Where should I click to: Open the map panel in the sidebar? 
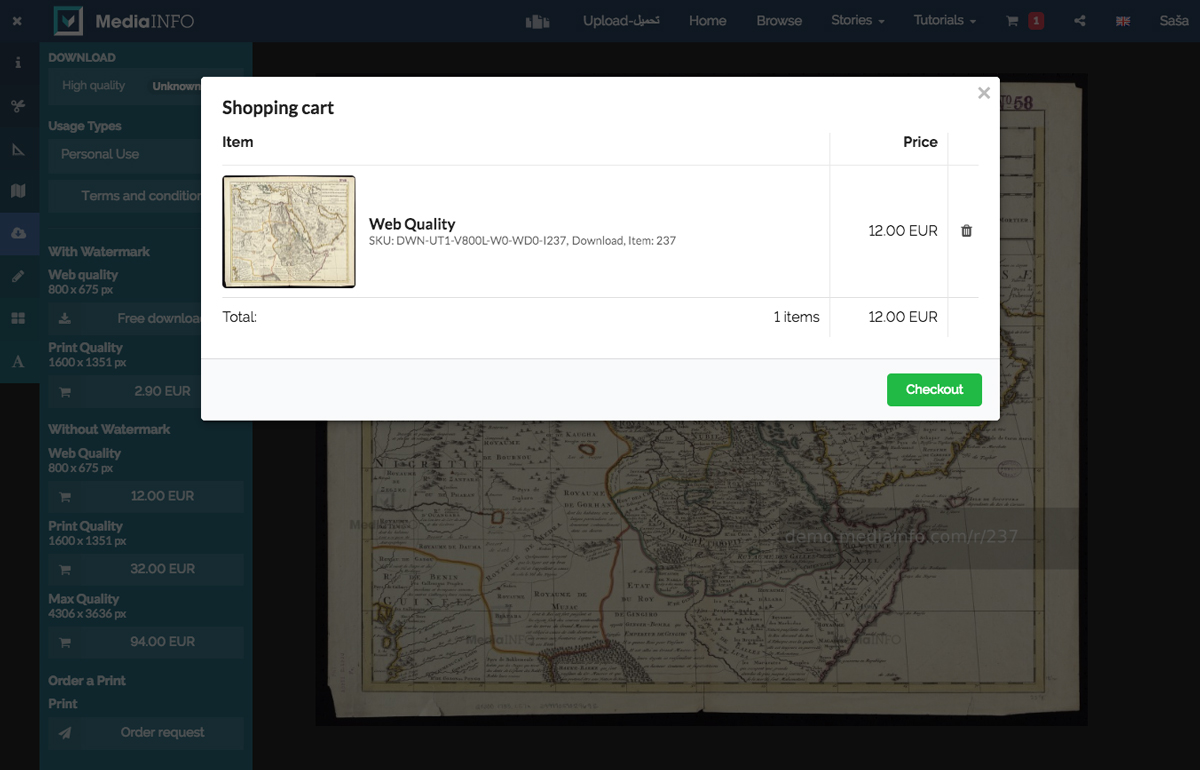coord(18,191)
